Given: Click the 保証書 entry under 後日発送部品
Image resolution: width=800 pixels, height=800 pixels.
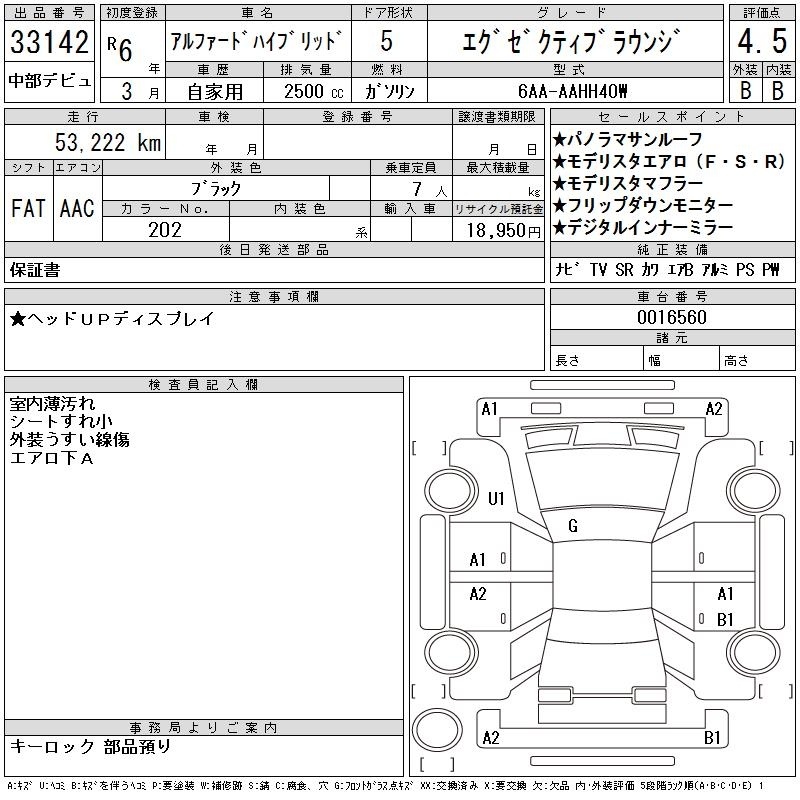Looking at the screenshot, I should tap(35, 270).
